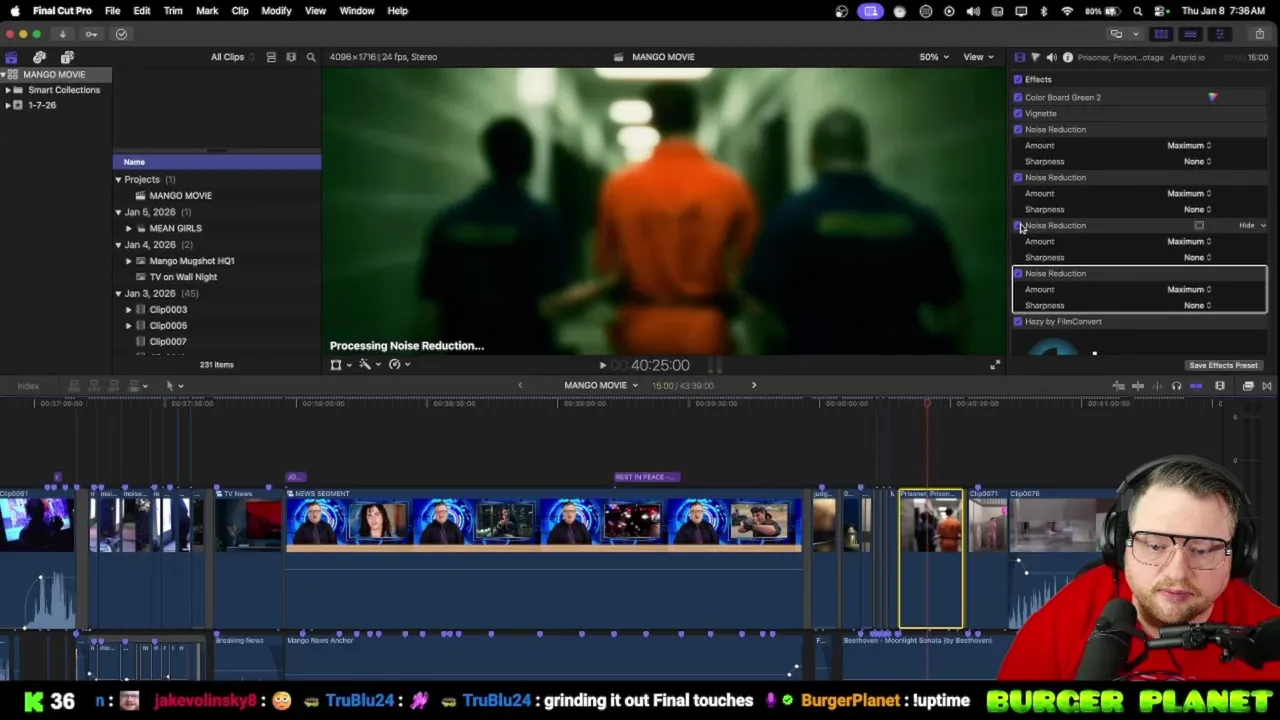This screenshot has height=720, width=1280.
Task: Open the File menu
Action: 112,11
